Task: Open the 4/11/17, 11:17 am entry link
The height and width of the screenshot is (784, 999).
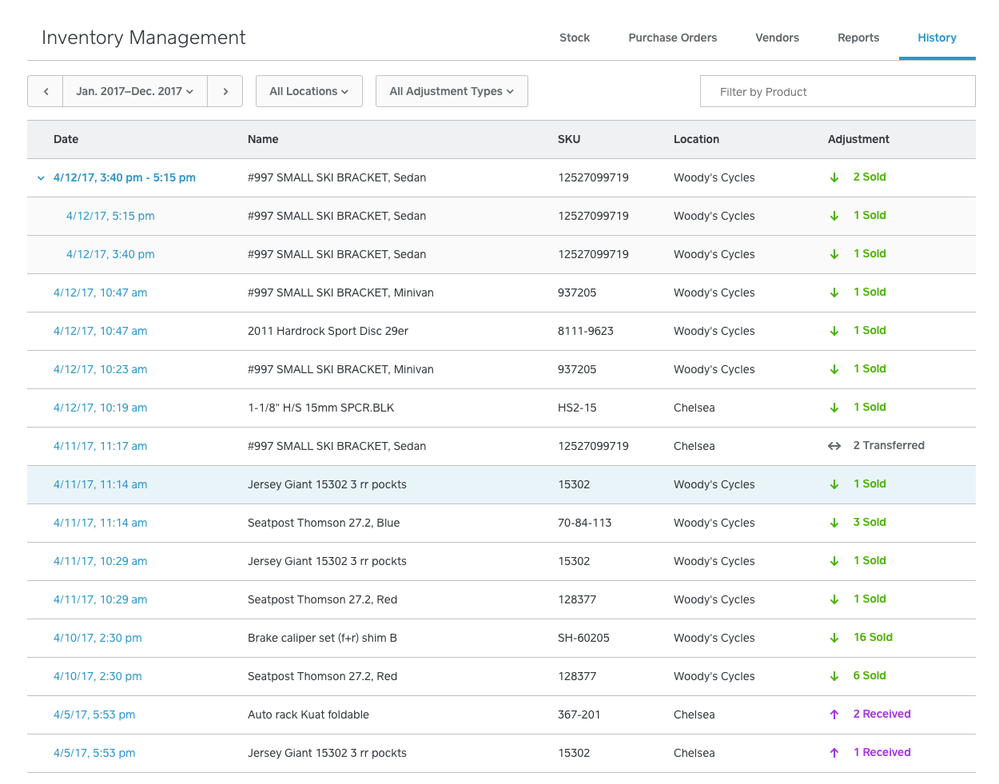Action: pyautogui.click(x=100, y=446)
